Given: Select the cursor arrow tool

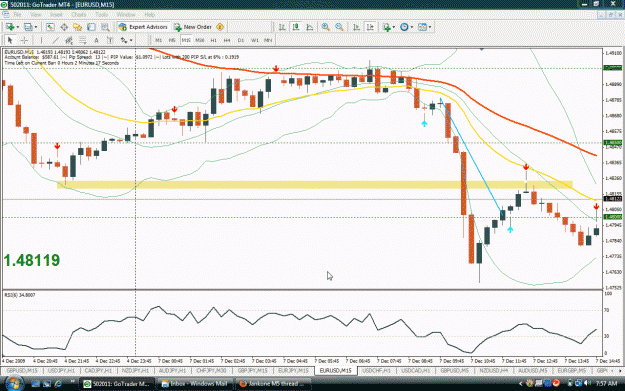Looking at the screenshot, I should [x=10, y=40].
